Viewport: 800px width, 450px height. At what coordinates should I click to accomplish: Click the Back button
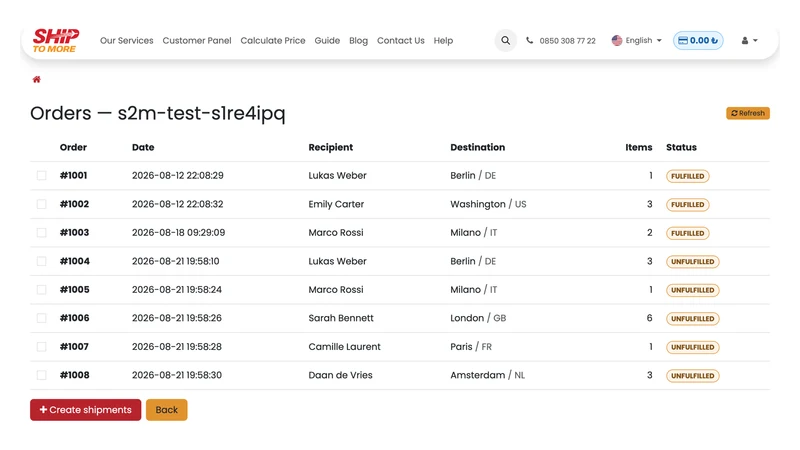167,410
